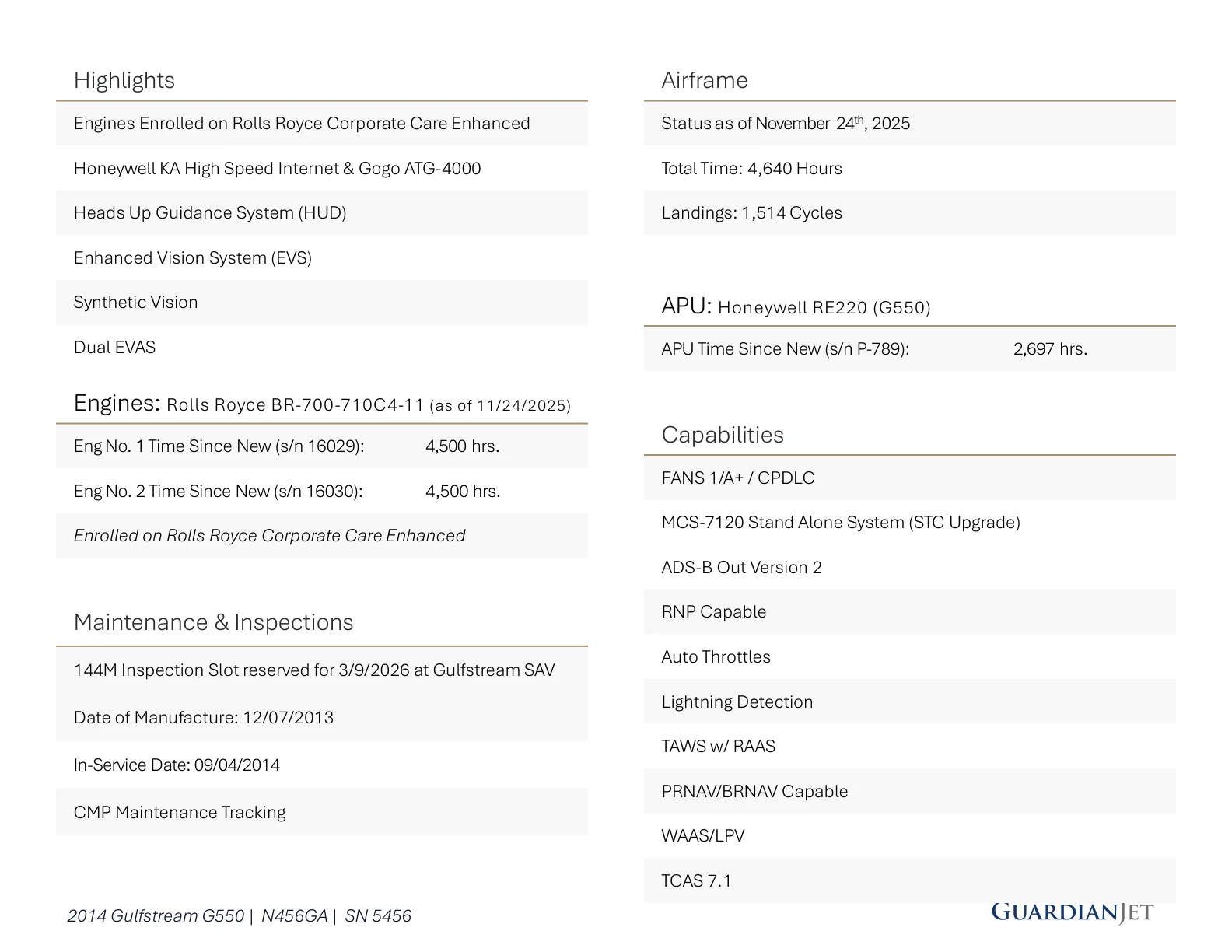Select the FANS 1/A+ / CPDLC row
Viewport: 1232px width, 952px height.
737,478
